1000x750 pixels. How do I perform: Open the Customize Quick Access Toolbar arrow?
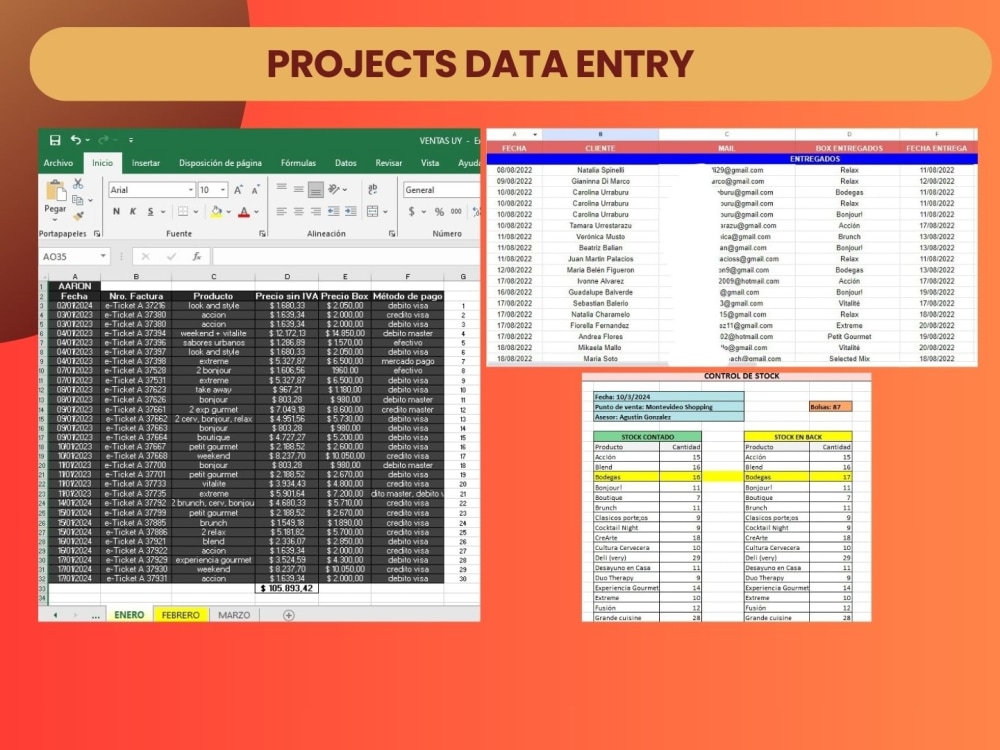(131, 140)
